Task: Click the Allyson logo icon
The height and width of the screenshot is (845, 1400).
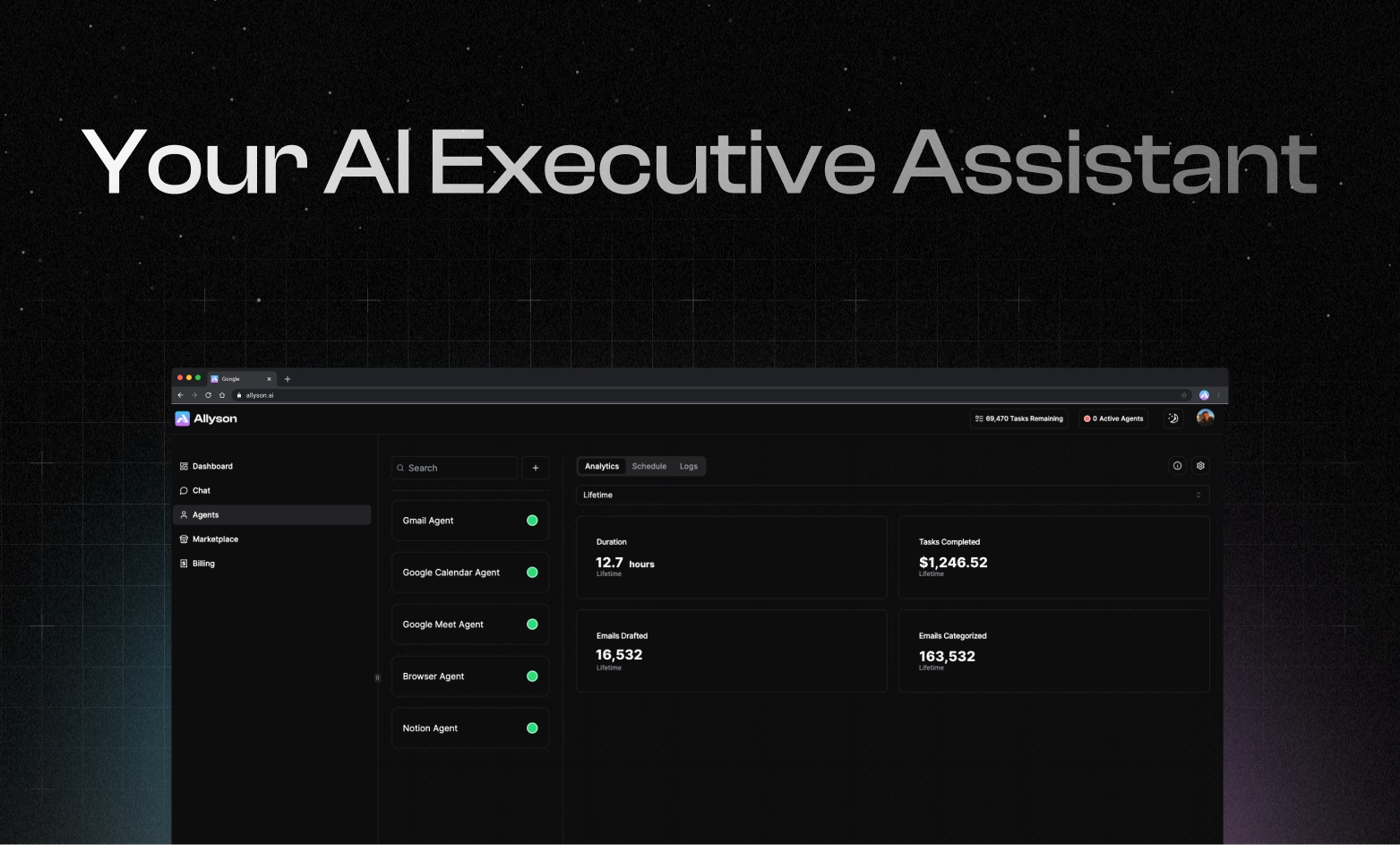Action: coord(183,418)
